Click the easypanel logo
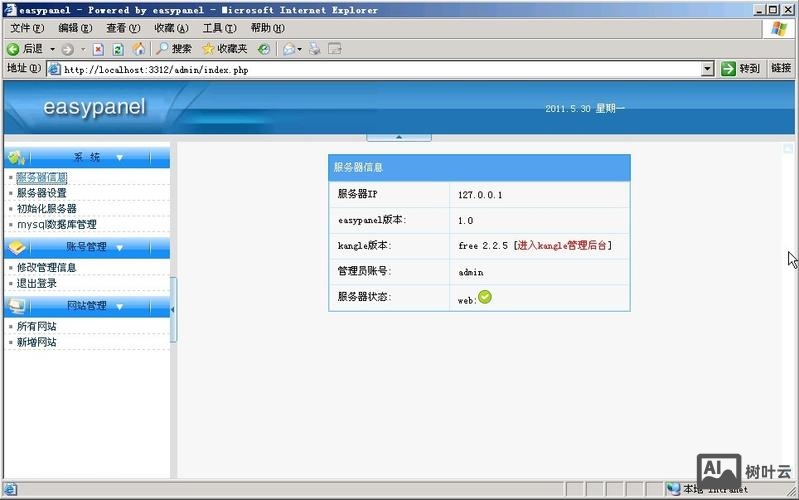The image size is (799, 500). pos(94,107)
